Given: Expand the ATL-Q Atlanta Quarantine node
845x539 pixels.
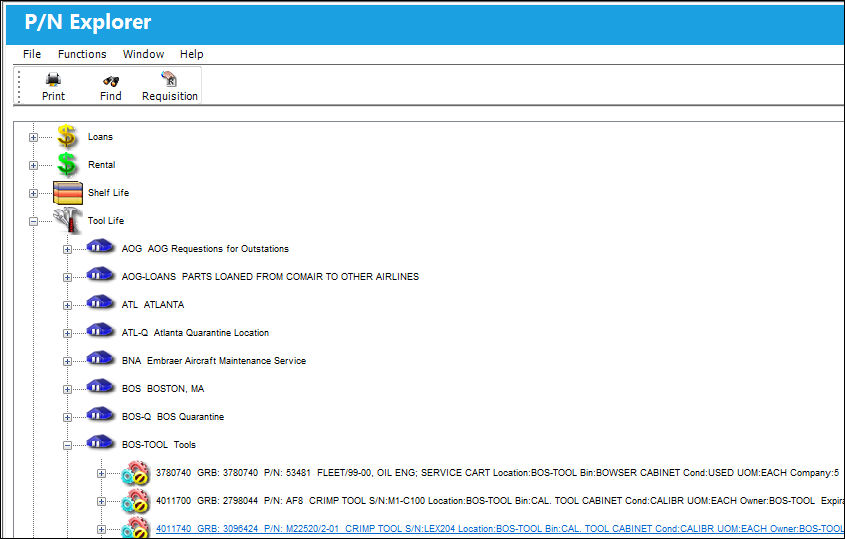Looking at the screenshot, I should [67, 334].
